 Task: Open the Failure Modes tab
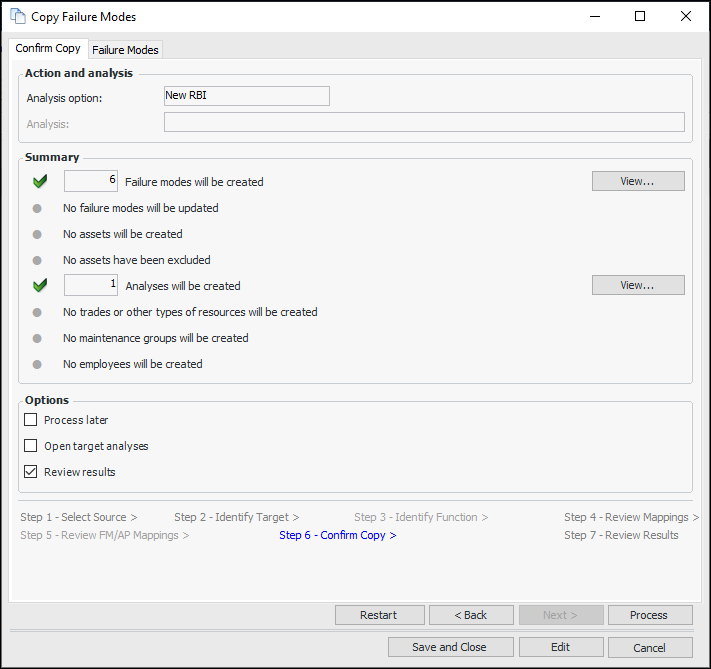(125, 50)
